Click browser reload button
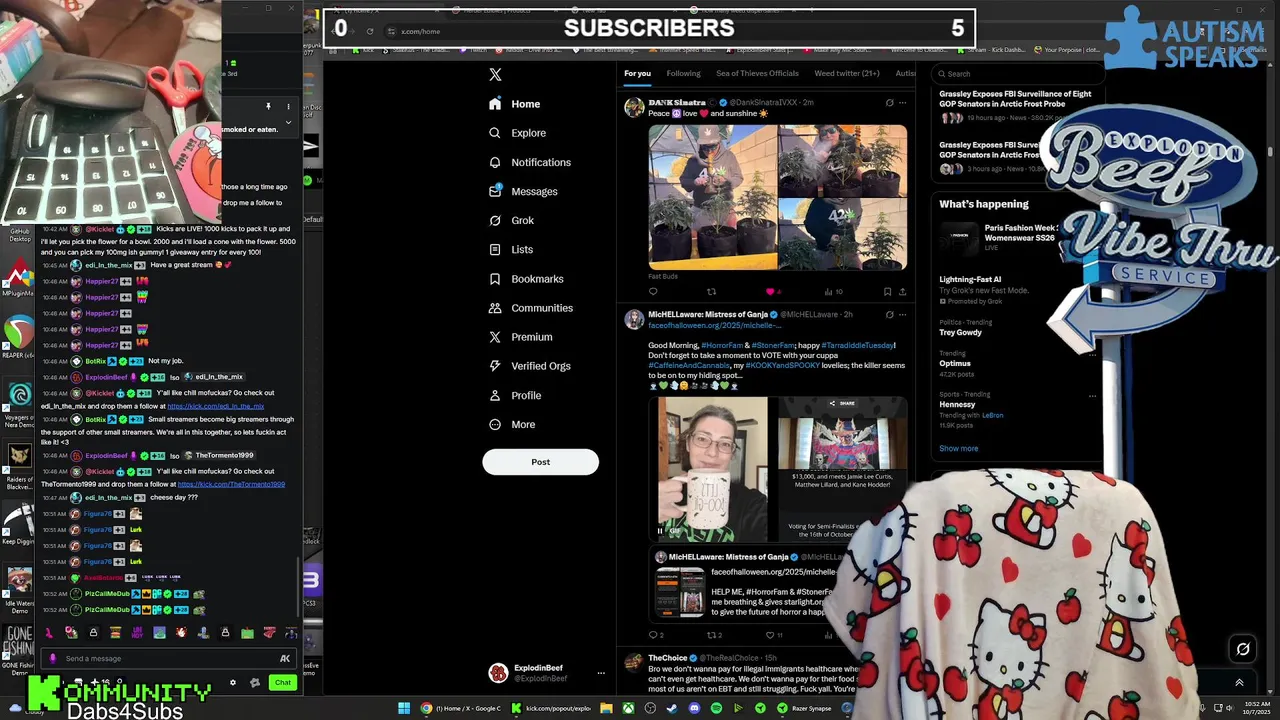 (x=370, y=31)
